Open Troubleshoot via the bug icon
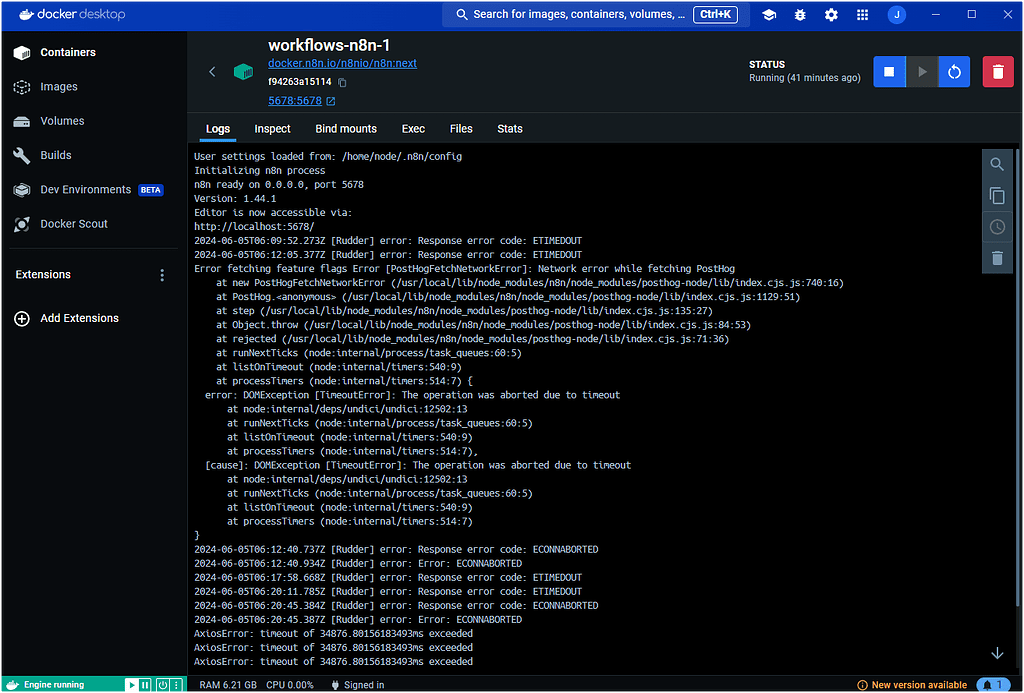Screen dimensions: 1024x693 tap(800, 14)
